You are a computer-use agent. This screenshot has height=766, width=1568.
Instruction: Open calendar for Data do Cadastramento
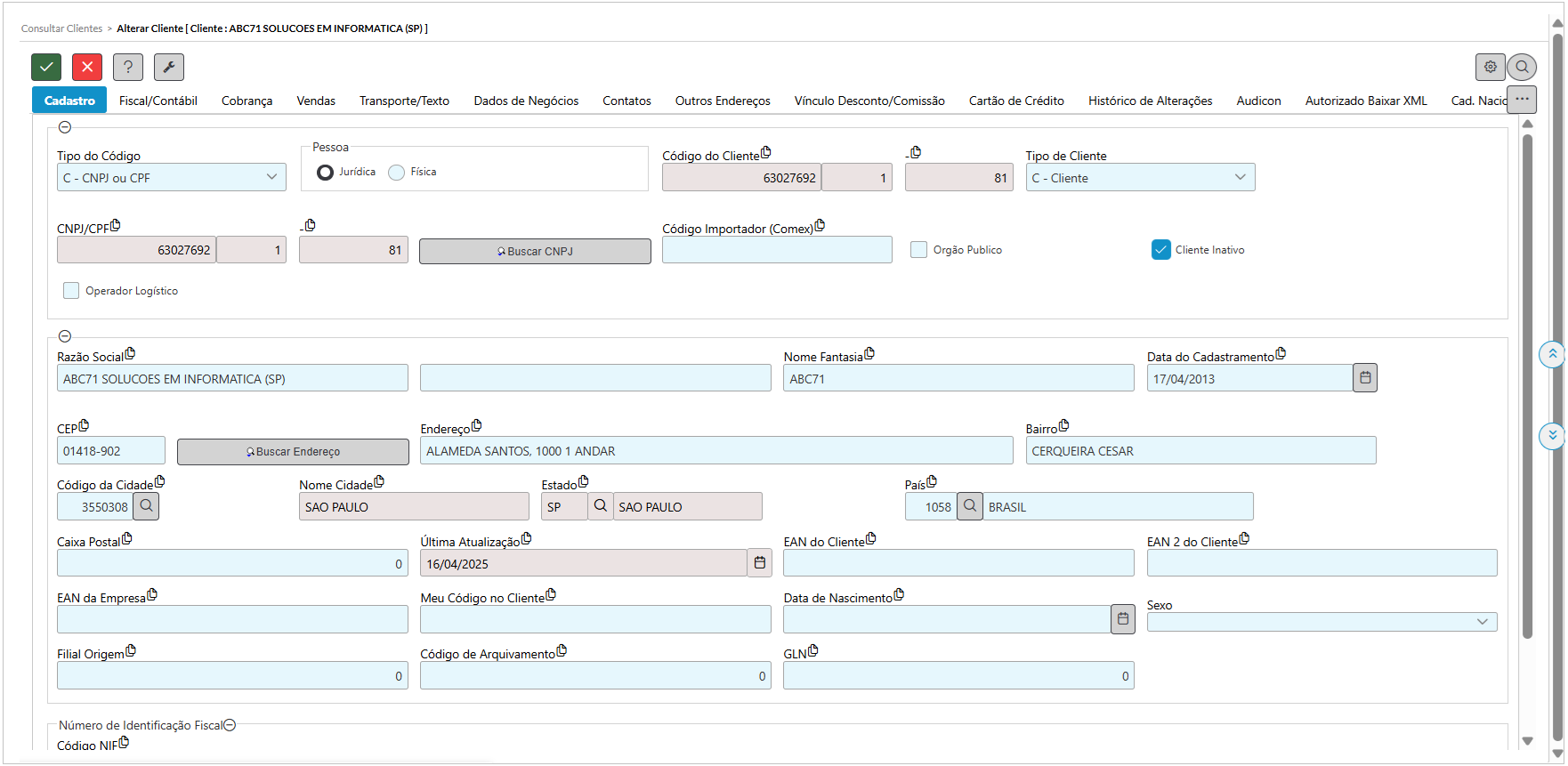pos(1365,378)
